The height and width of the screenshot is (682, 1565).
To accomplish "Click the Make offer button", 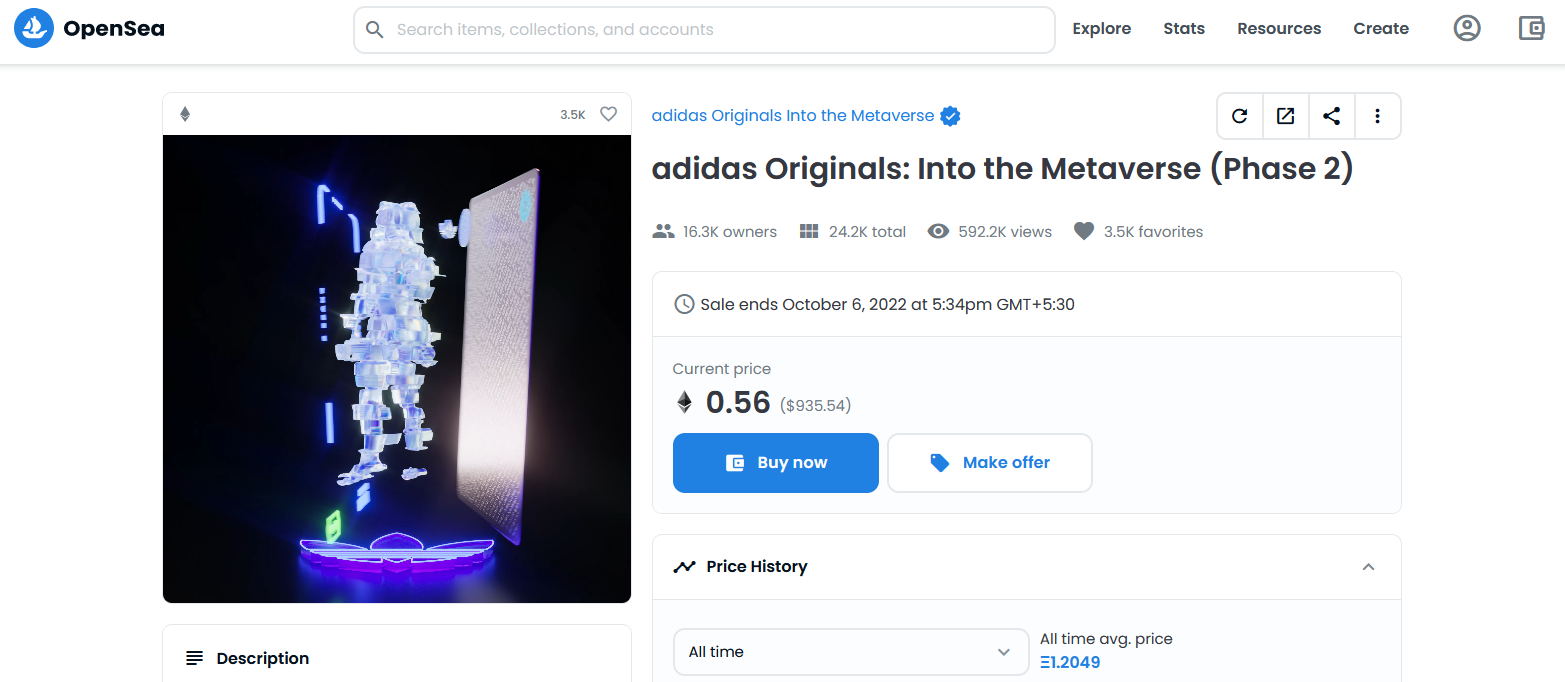I will [990, 463].
